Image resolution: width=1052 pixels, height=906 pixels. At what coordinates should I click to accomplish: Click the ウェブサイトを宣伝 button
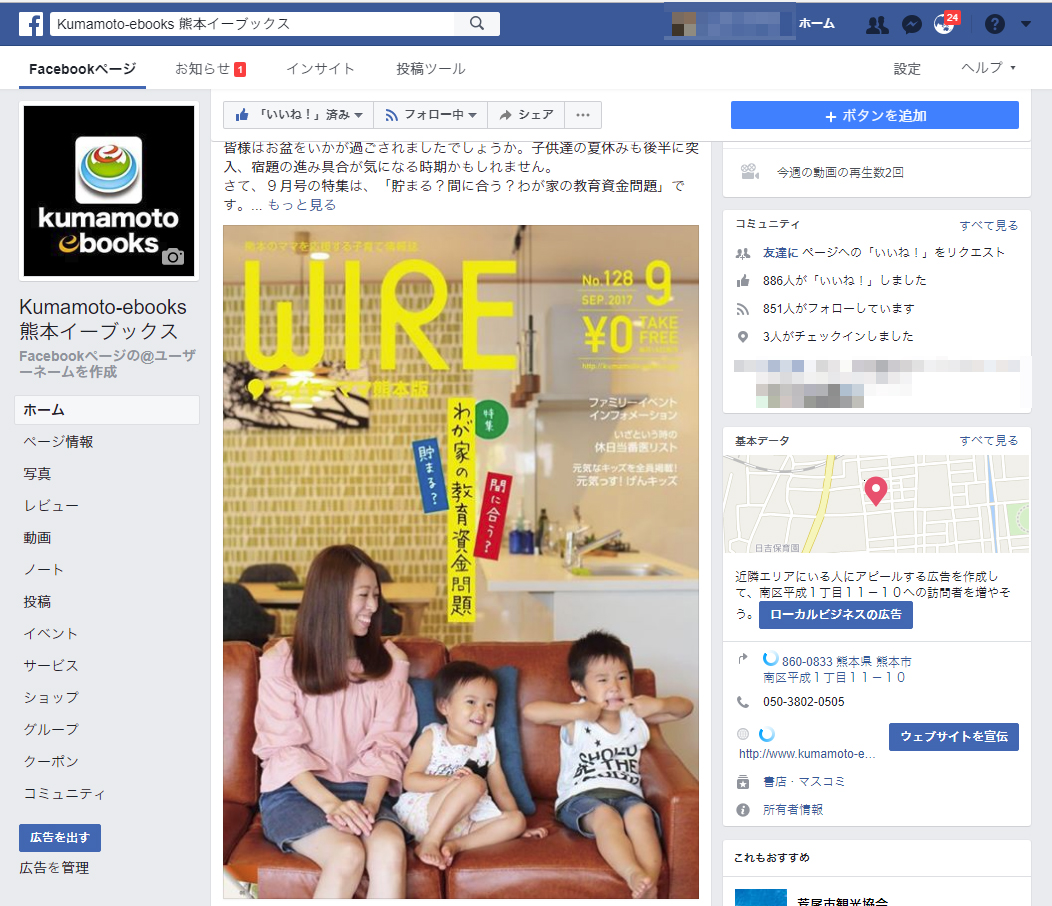[x=953, y=737]
